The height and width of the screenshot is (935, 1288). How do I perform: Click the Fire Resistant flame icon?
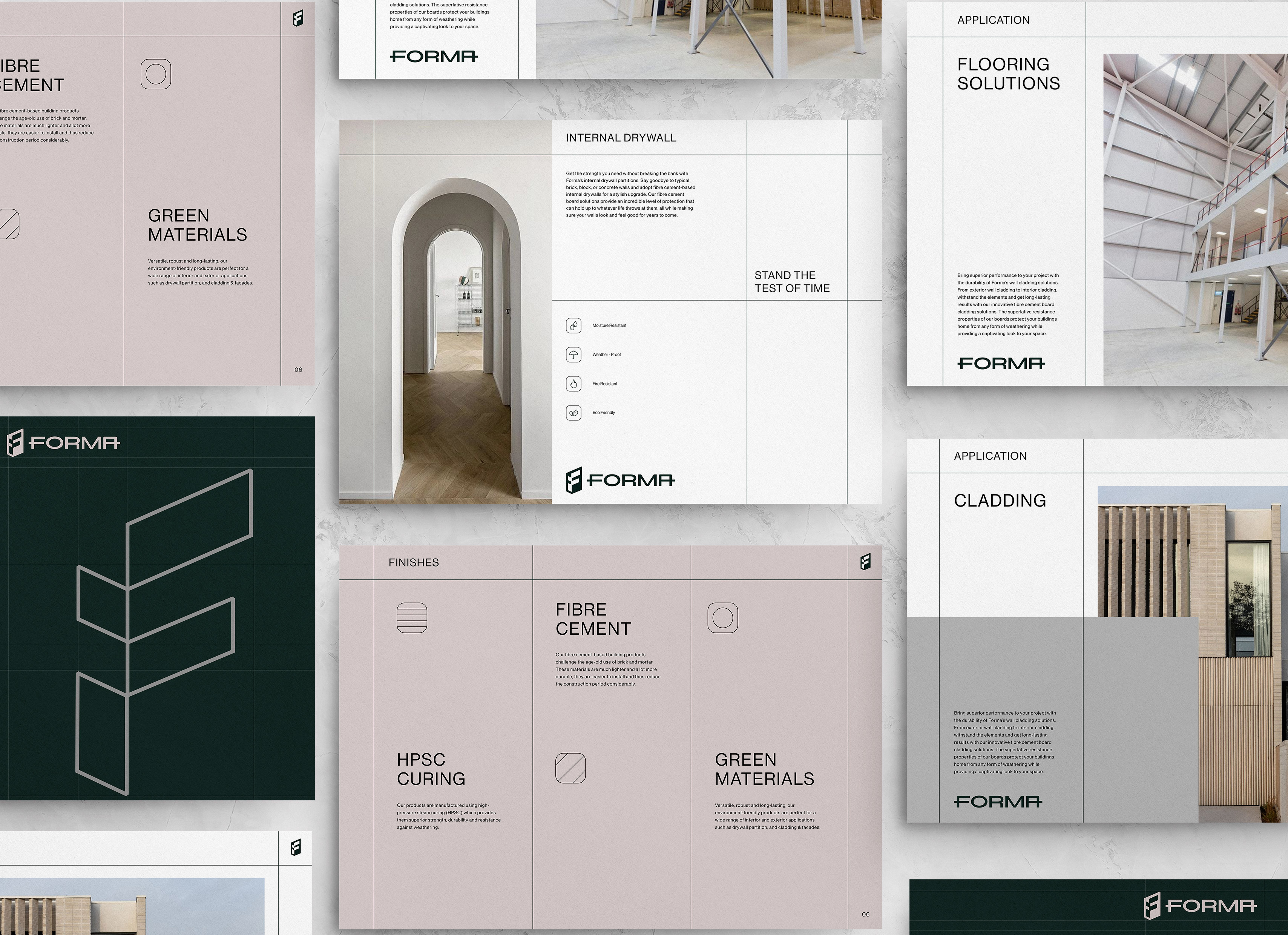coord(573,384)
